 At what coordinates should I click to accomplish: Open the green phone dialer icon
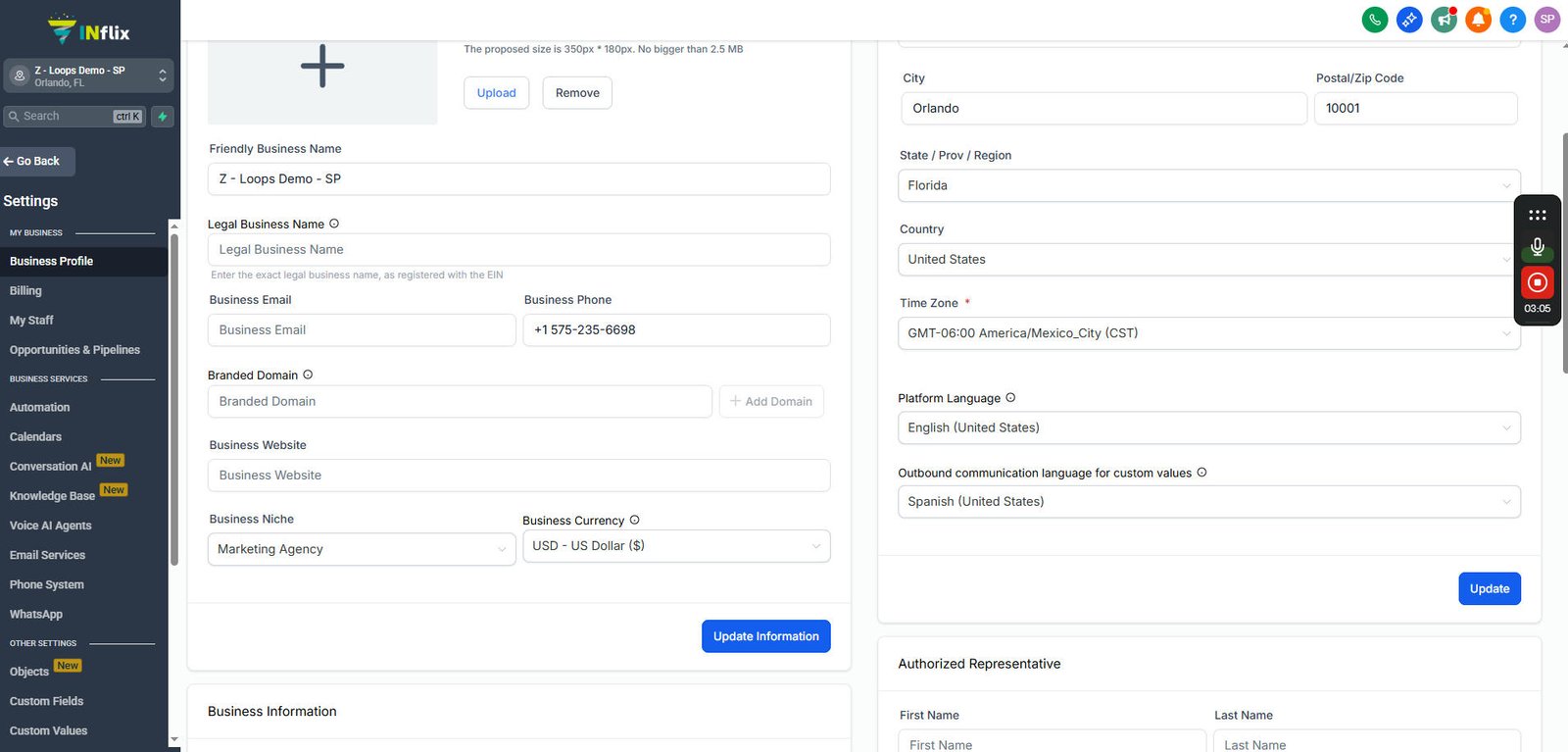1375,19
